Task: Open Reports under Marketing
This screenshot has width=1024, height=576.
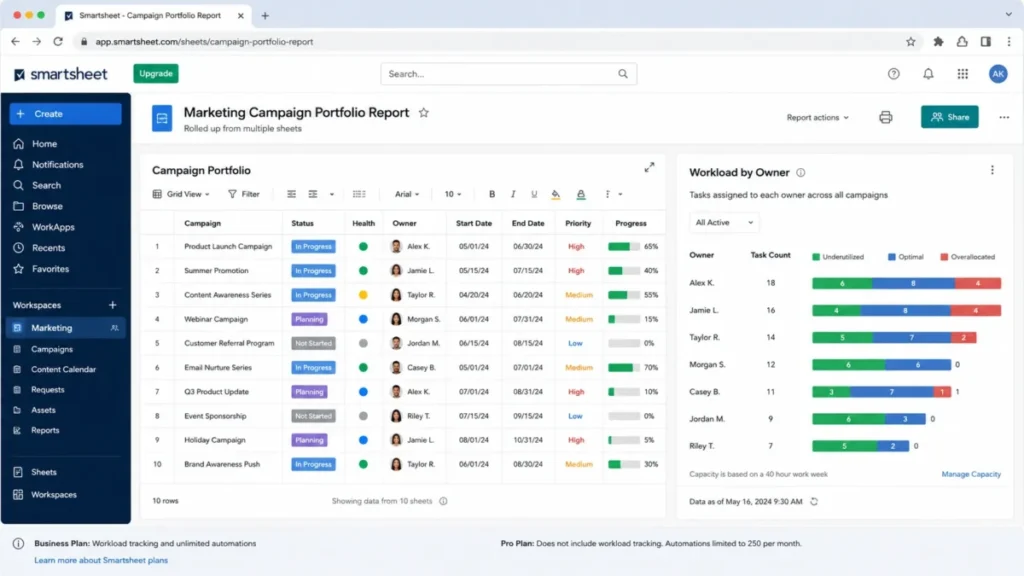Action: click(x=45, y=430)
